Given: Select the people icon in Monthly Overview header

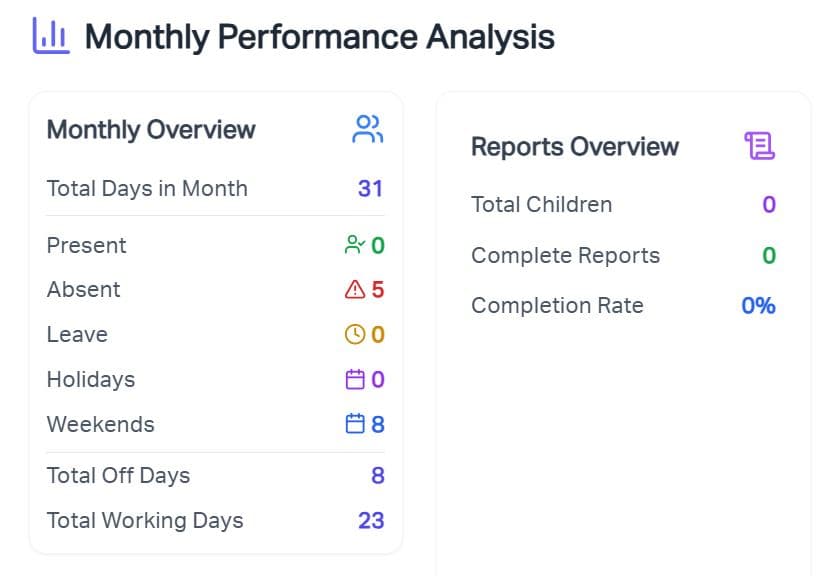Looking at the screenshot, I should [x=367, y=126].
